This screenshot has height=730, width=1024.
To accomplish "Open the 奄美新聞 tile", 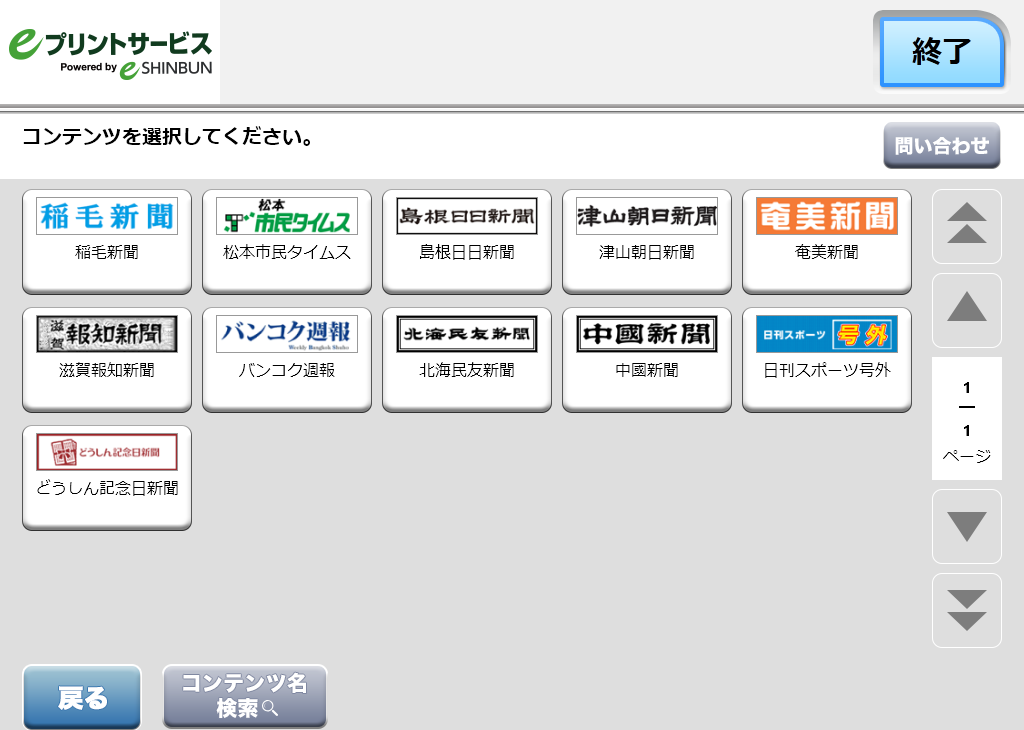I will pyautogui.click(x=827, y=242).
